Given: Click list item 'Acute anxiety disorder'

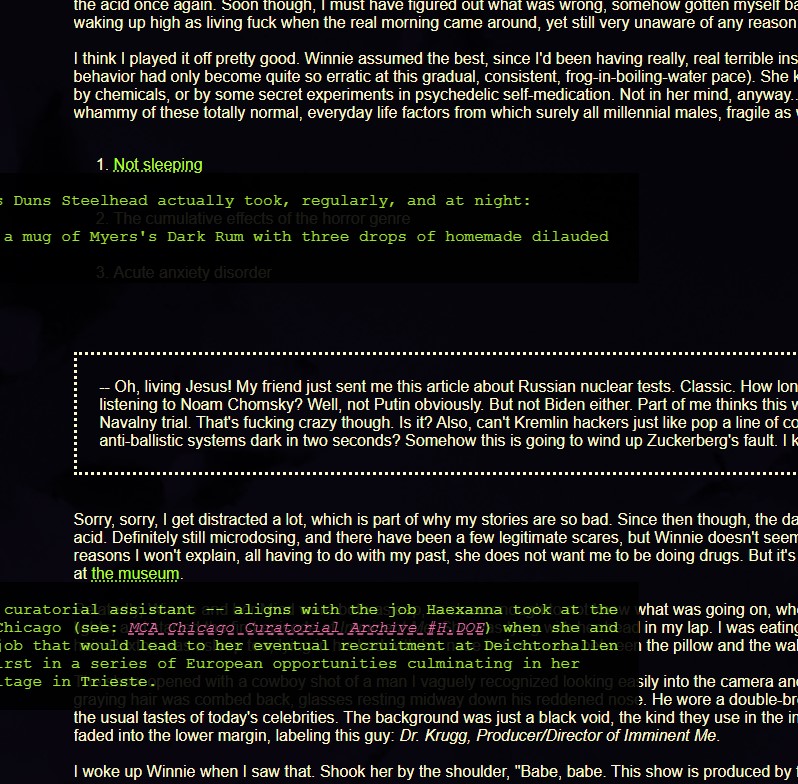Looking at the screenshot, I should (192, 272).
